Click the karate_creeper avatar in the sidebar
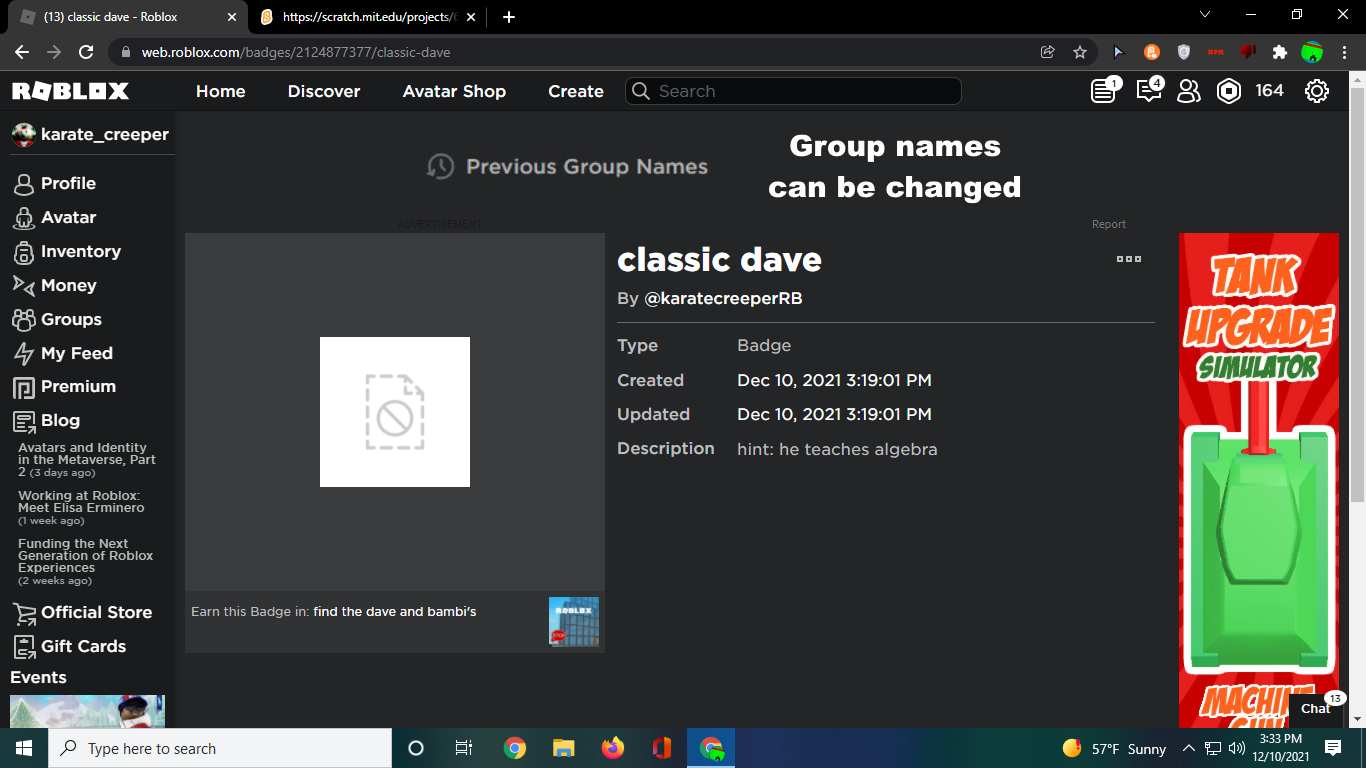The image size is (1366, 768). coord(23,134)
